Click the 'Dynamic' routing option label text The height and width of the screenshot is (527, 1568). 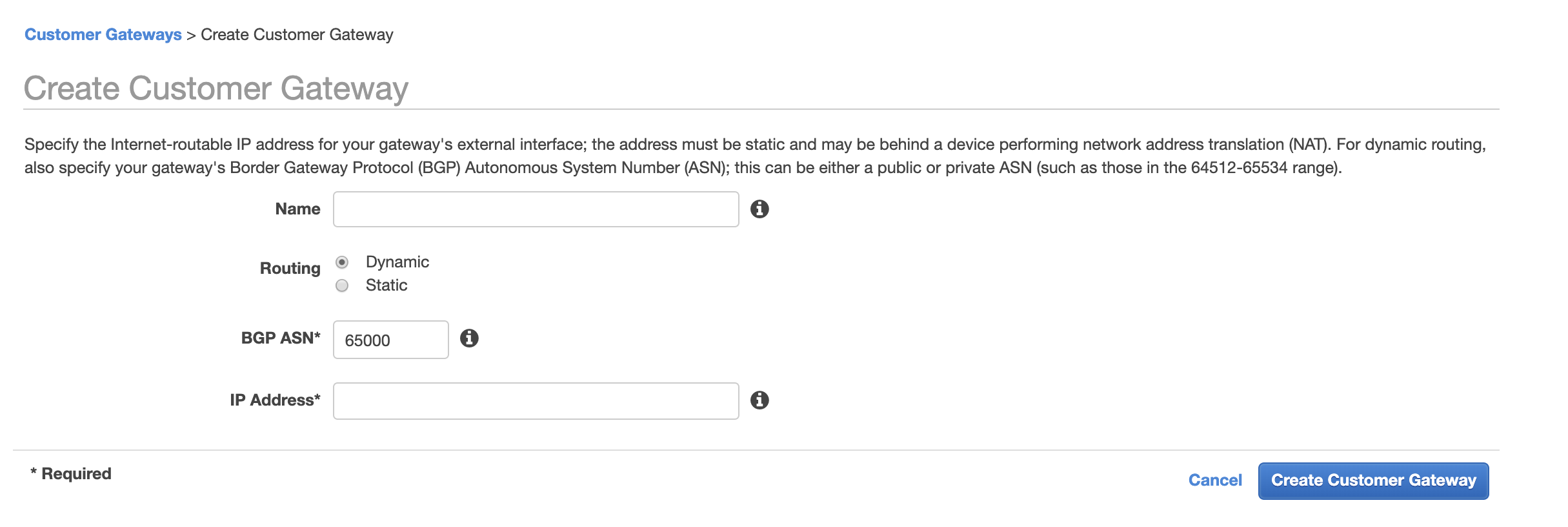pyautogui.click(x=397, y=262)
